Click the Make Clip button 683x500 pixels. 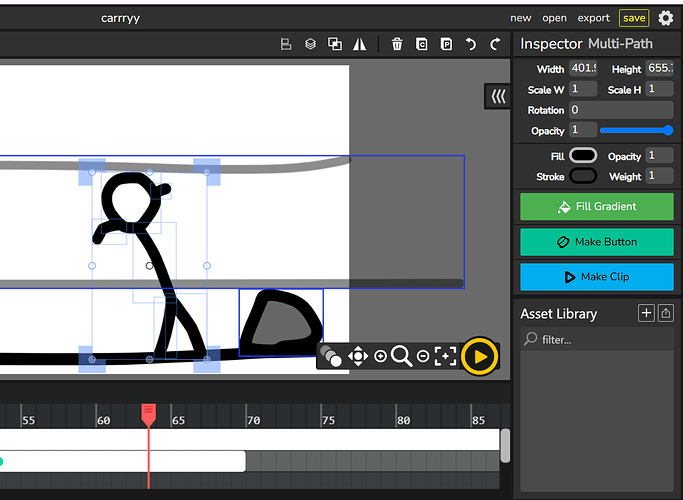(596, 277)
